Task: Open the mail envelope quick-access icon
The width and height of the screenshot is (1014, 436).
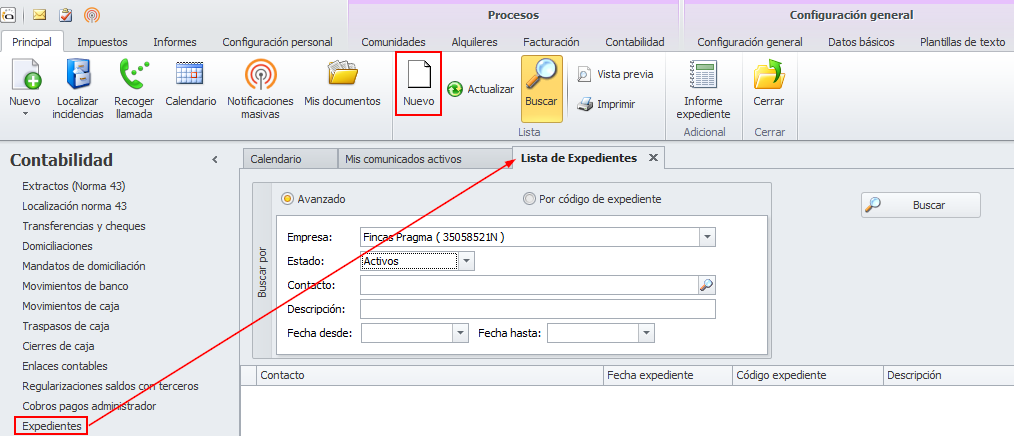Action: [x=39, y=14]
